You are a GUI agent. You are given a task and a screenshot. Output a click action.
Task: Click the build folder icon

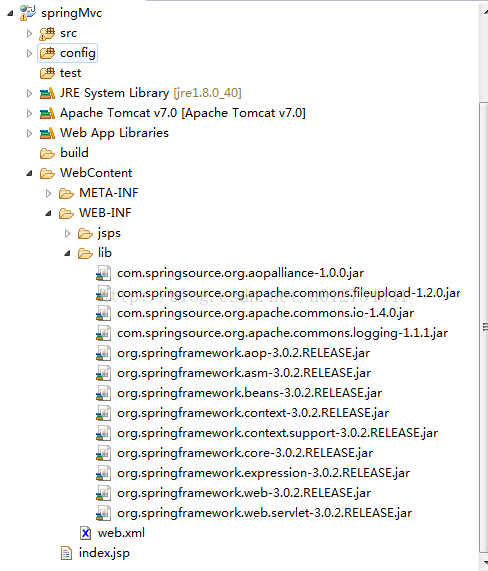pyautogui.click(x=47, y=153)
